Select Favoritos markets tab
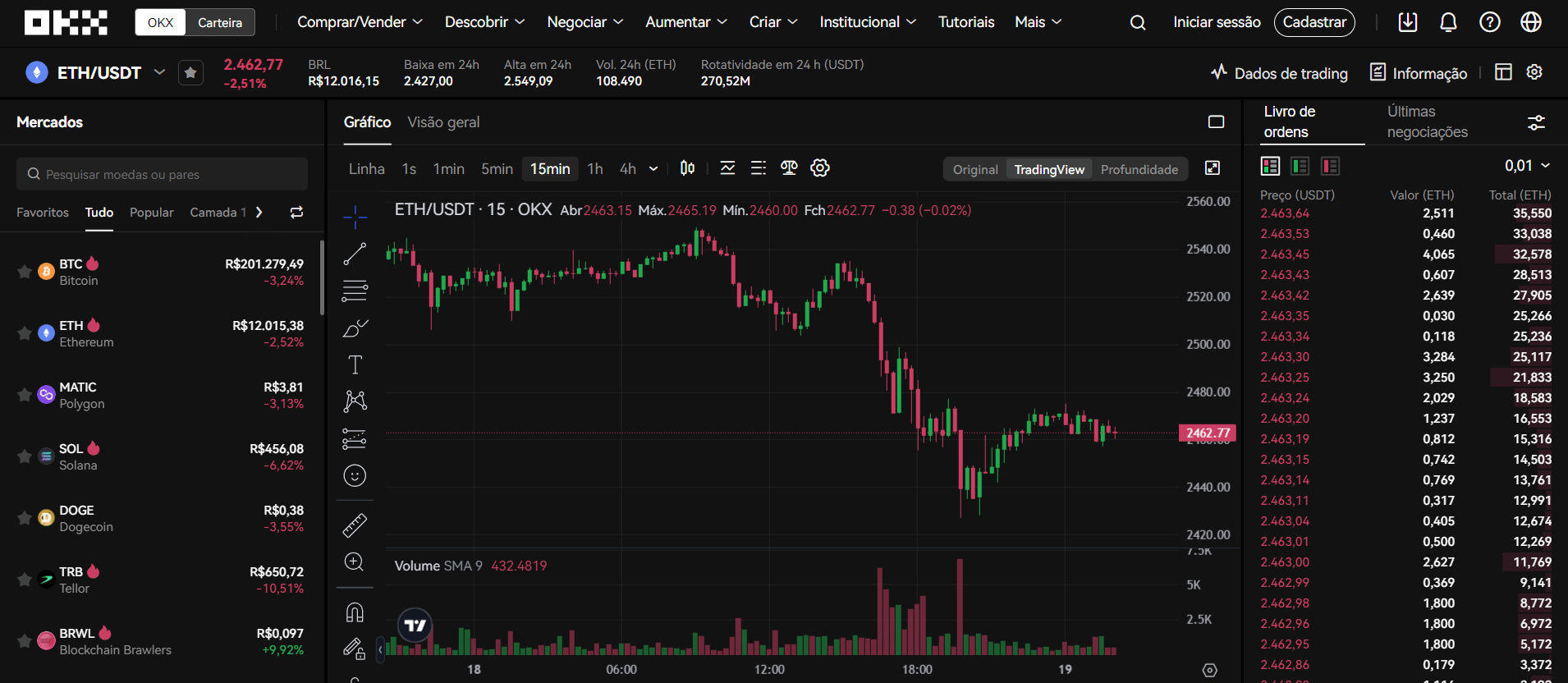This screenshot has height=683, width=1568. pos(43,213)
